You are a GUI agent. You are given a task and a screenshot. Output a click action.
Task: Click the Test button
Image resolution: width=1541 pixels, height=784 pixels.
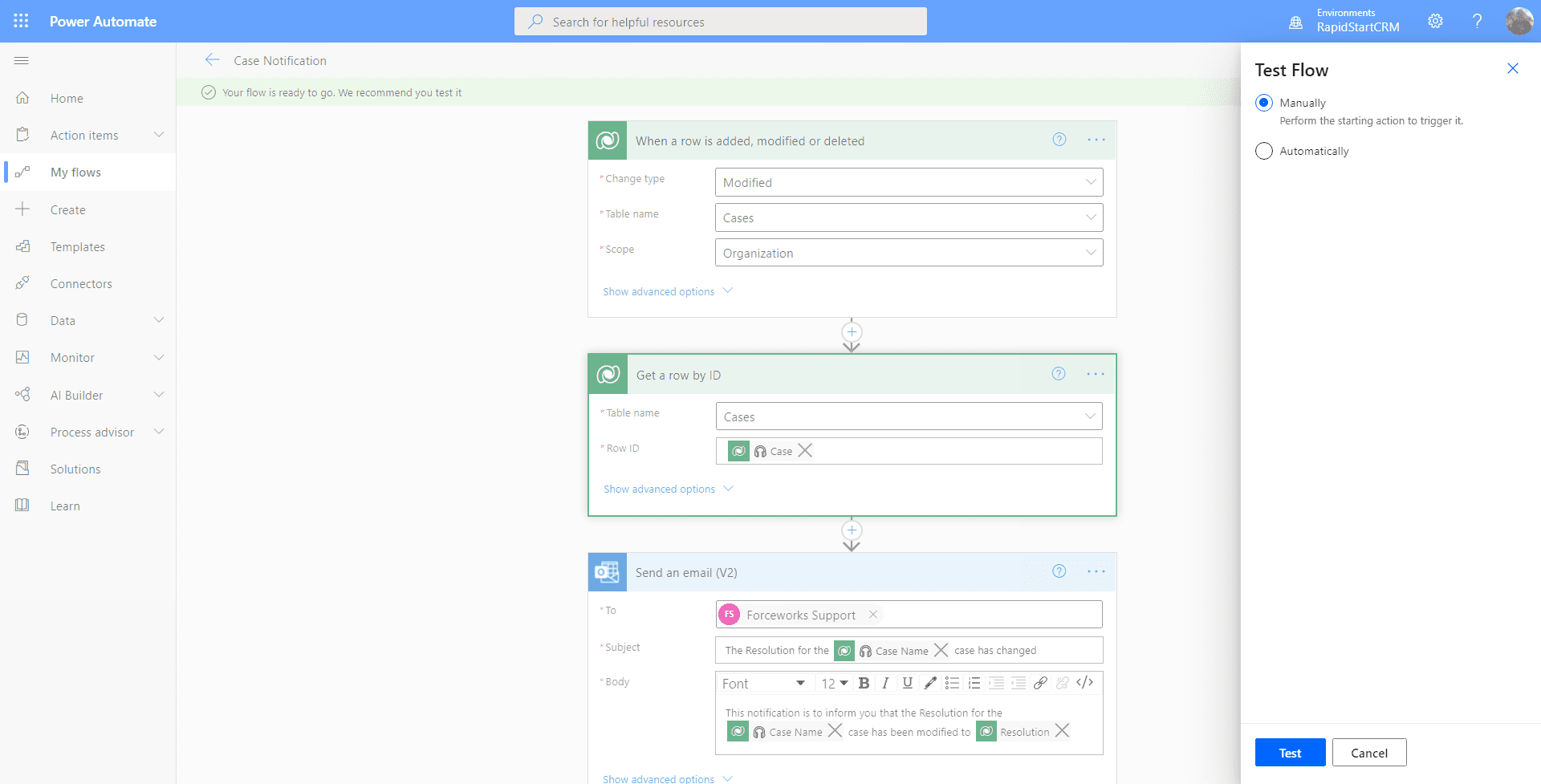click(x=1289, y=752)
